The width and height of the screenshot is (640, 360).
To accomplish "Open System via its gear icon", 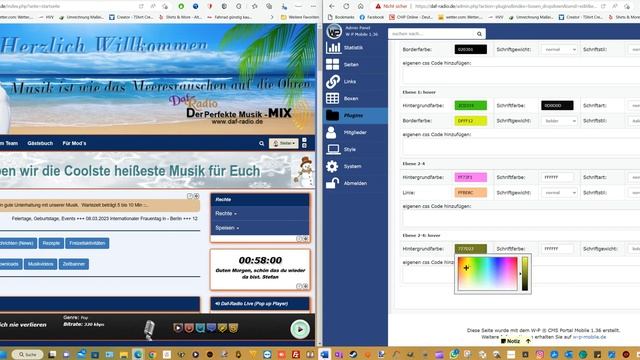I will click(332, 166).
